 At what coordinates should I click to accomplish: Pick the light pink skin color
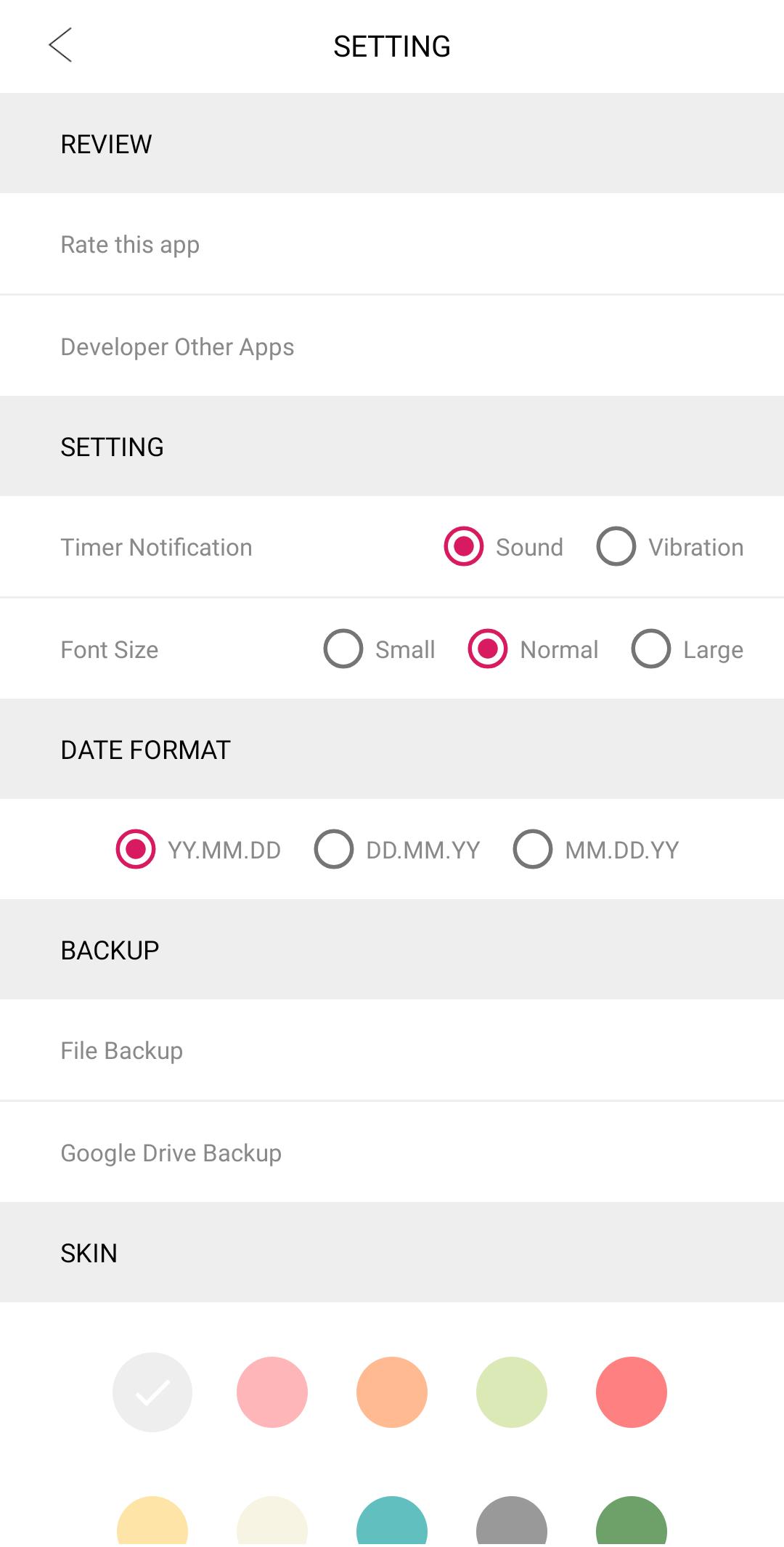(272, 1392)
